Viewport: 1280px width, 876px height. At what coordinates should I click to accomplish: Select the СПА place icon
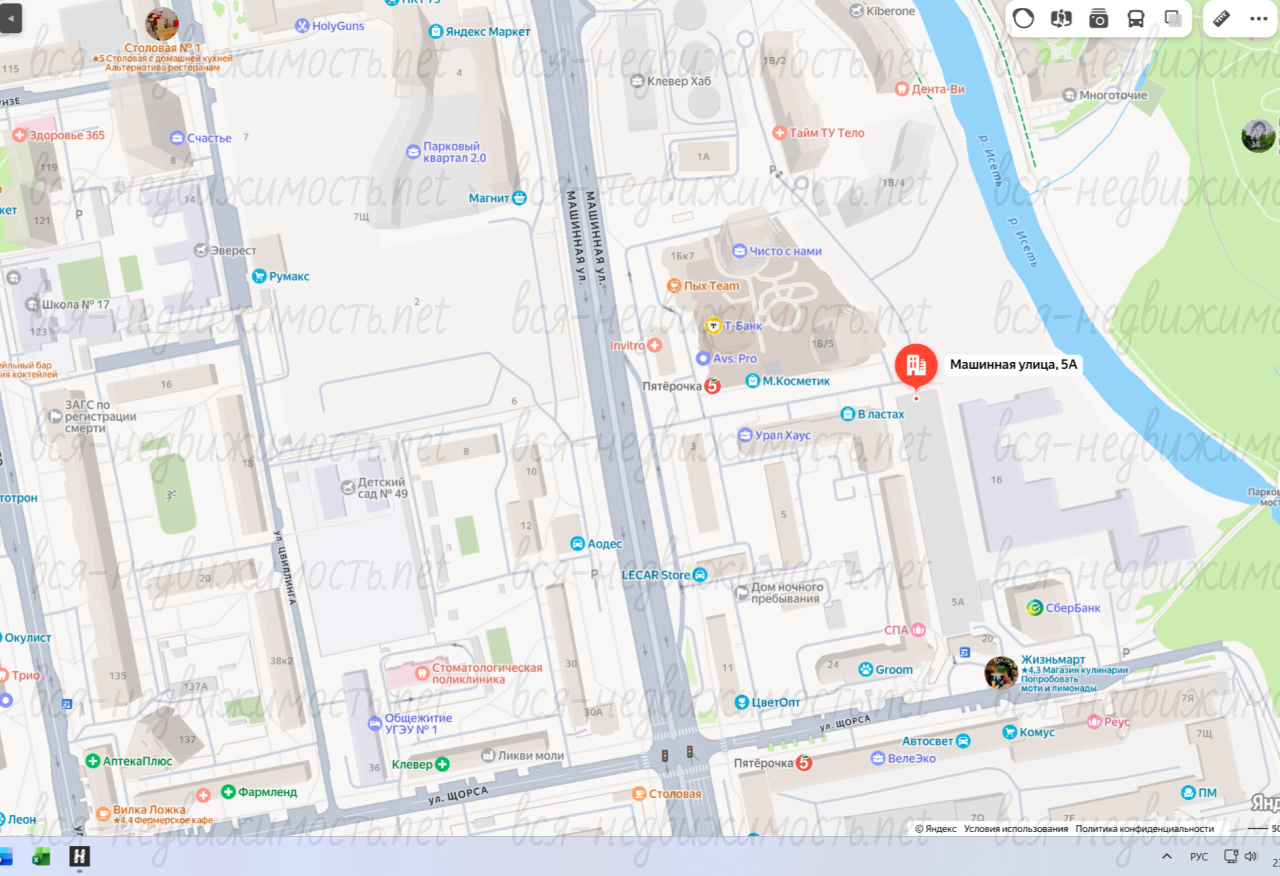click(919, 630)
